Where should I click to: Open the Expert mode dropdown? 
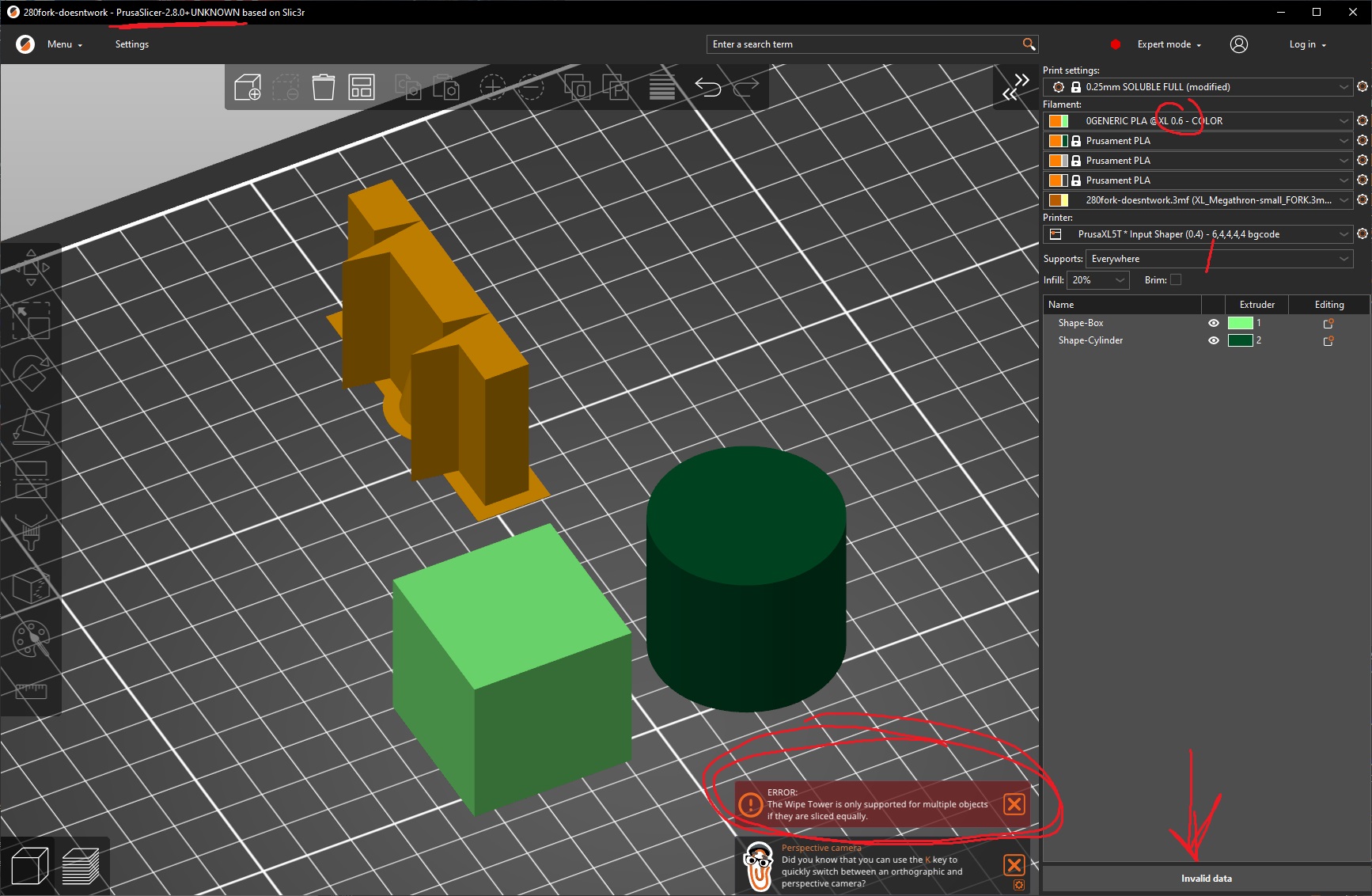click(x=1169, y=44)
